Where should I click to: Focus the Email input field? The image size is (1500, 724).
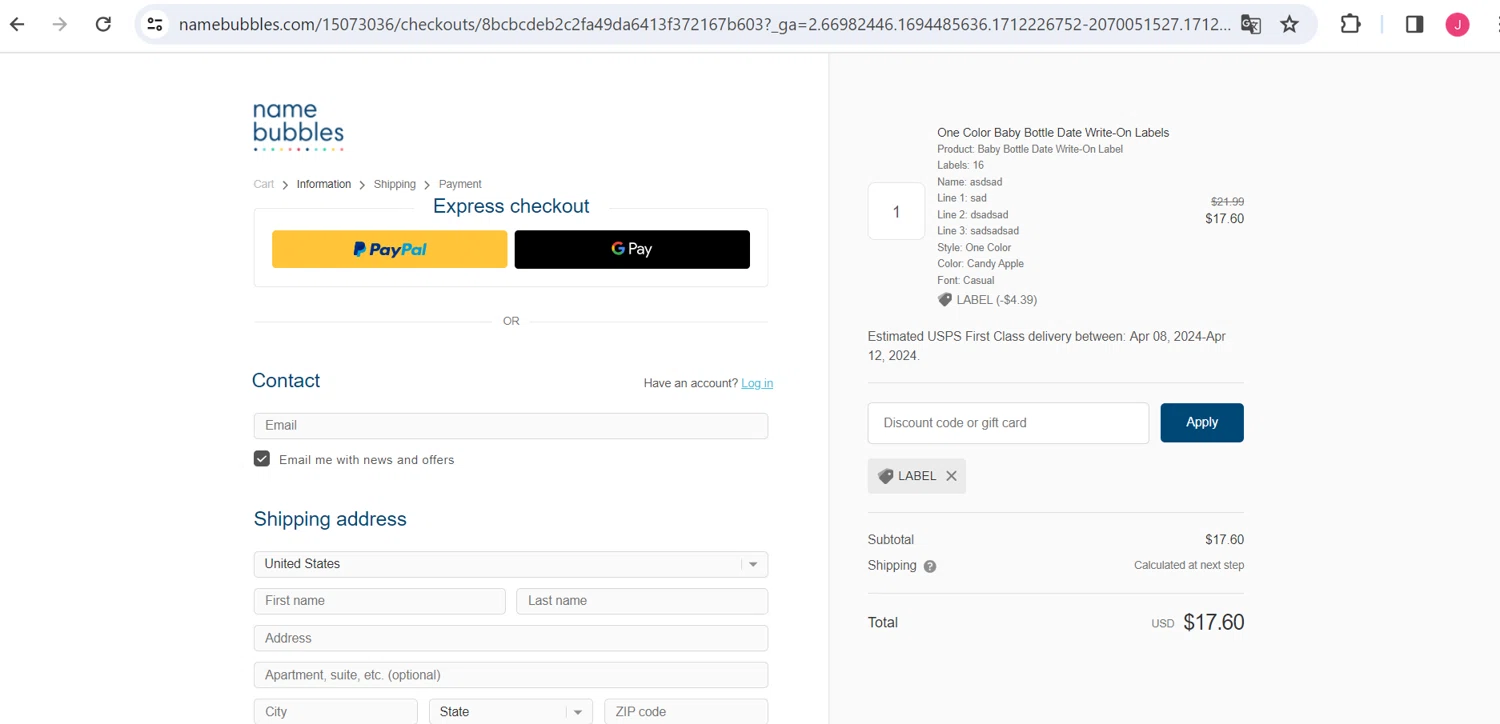click(510, 425)
